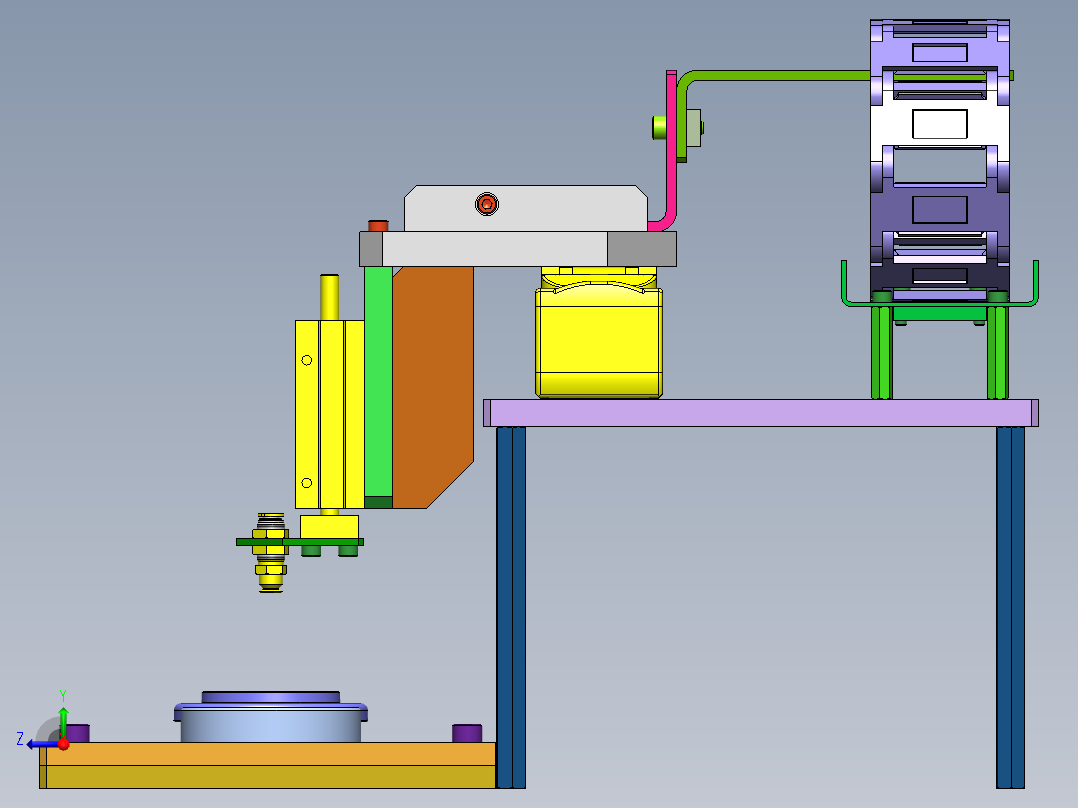The height and width of the screenshot is (808, 1078).
Task: Select the yellow pneumatic cylinder body
Action: 329,414
